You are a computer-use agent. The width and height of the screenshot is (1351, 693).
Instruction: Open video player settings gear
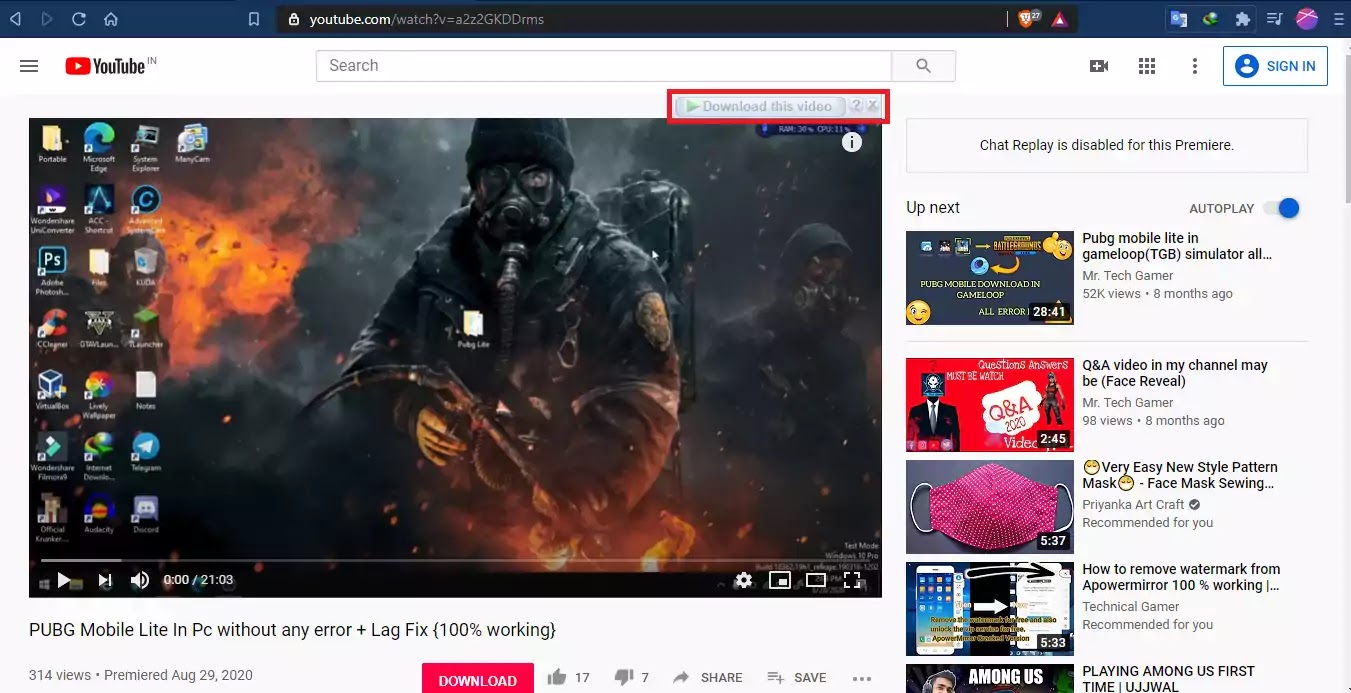743,580
